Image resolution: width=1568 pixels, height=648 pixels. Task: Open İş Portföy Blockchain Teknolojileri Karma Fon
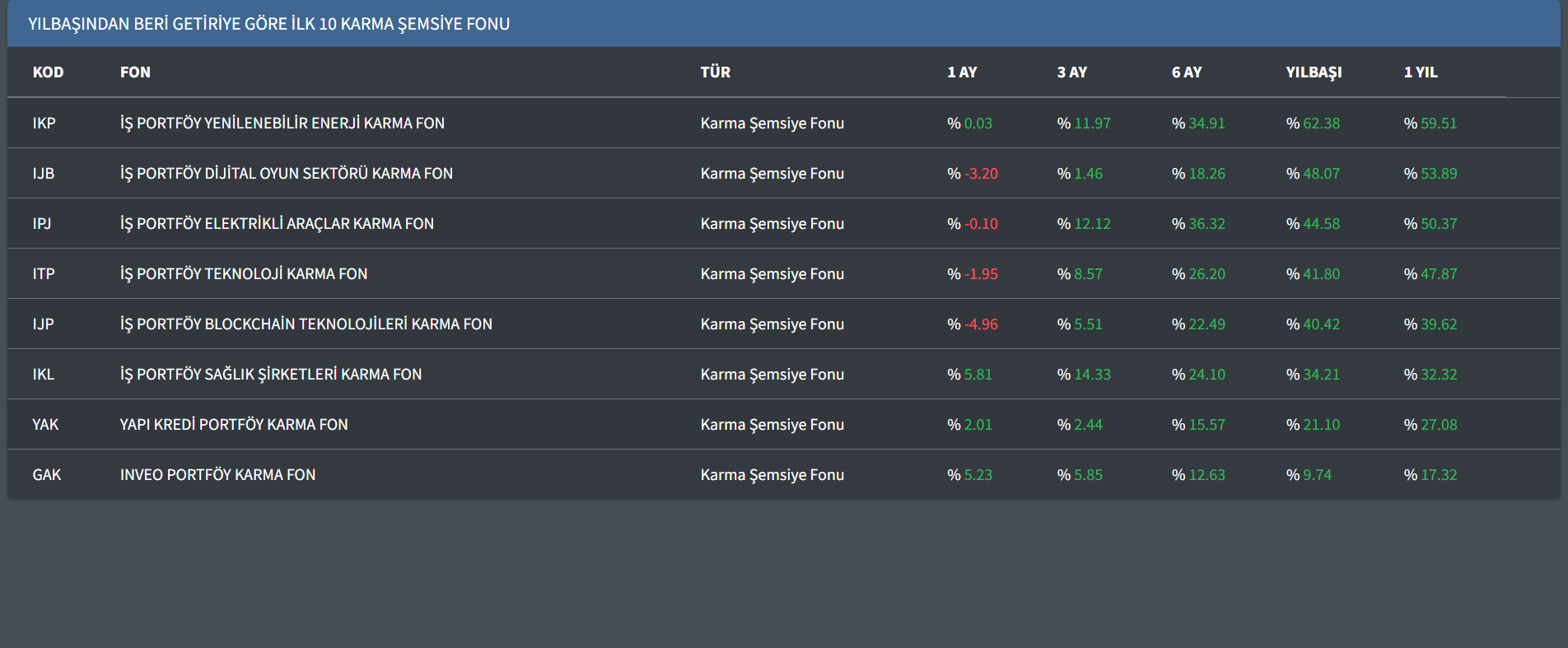tap(306, 324)
